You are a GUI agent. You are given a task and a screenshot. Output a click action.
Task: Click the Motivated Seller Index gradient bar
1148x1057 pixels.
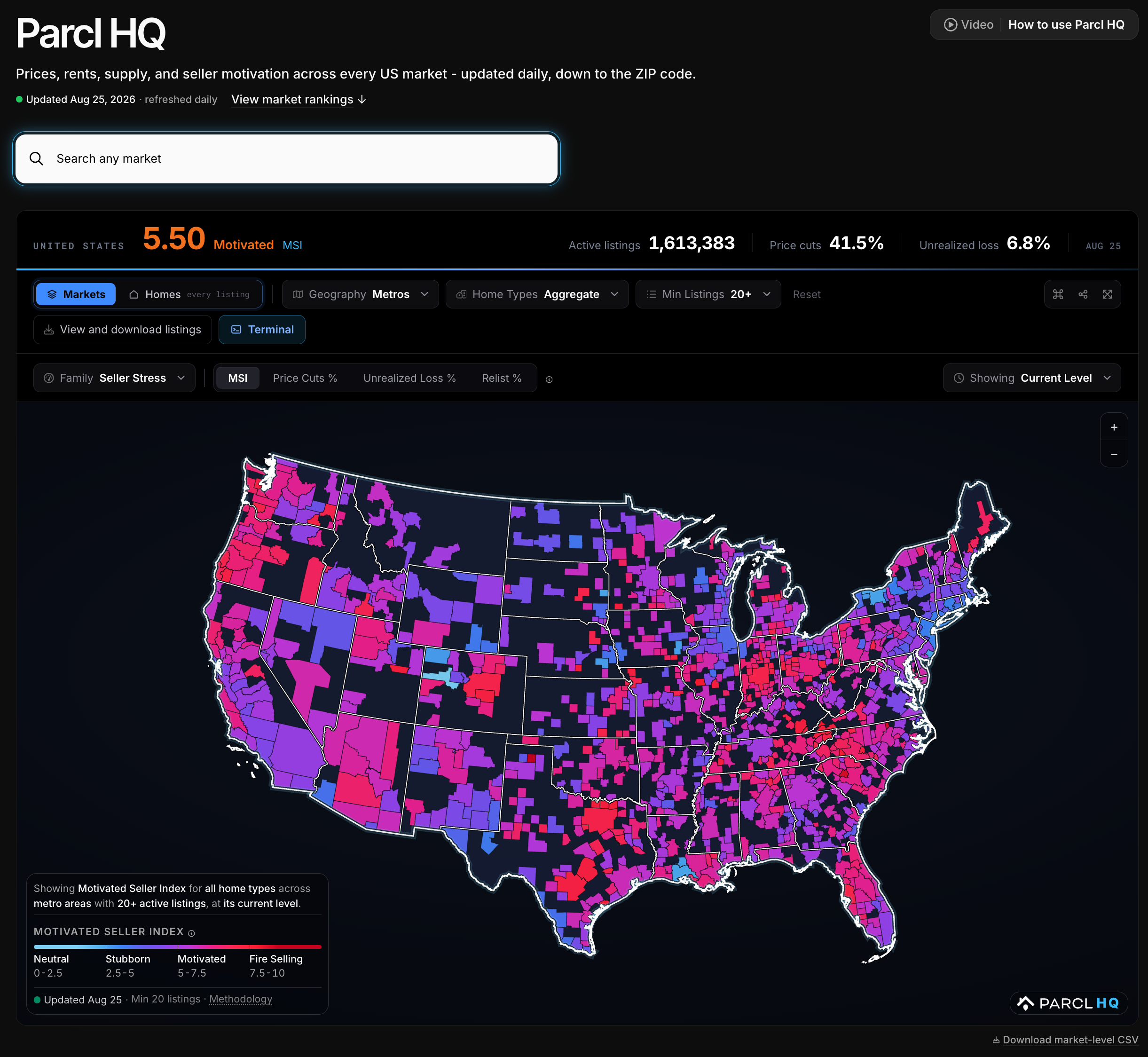[x=177, y=947]
